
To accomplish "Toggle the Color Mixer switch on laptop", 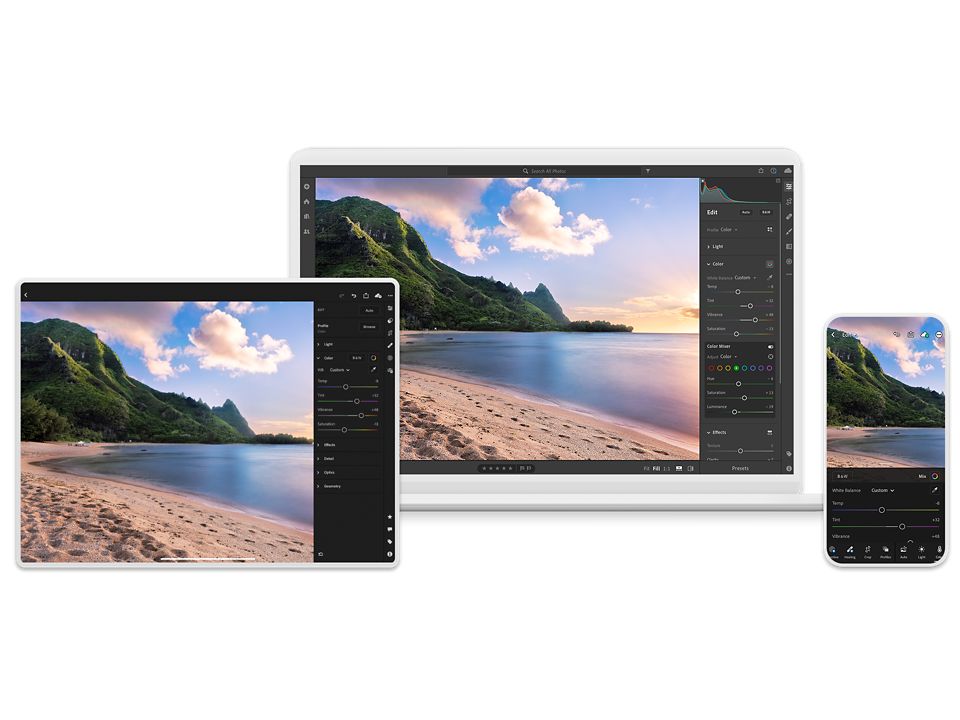I will point(770,346).
